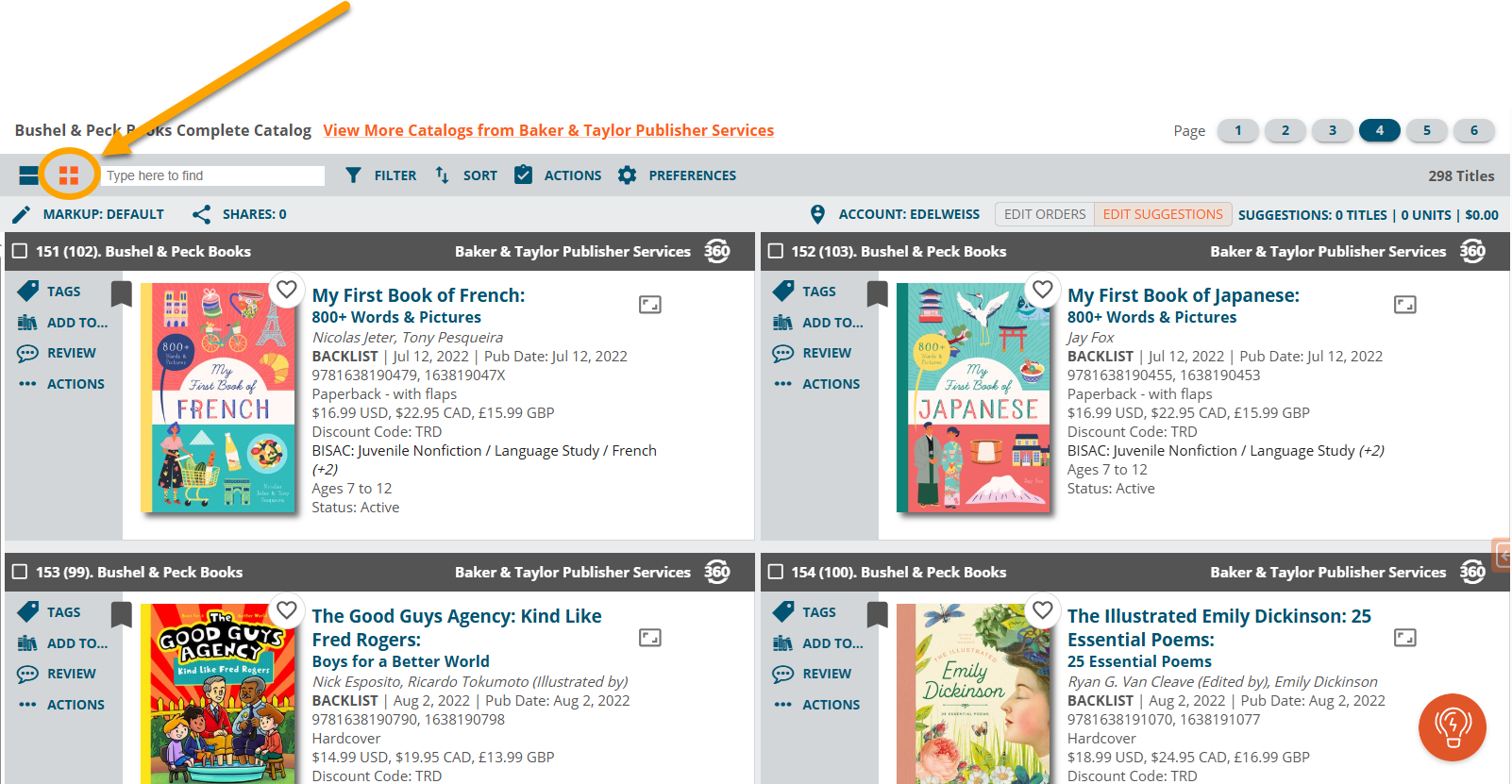Review The Good Guys Agency title
The width and height of the screenshot is (1512, 784).
tap(57, 674)
